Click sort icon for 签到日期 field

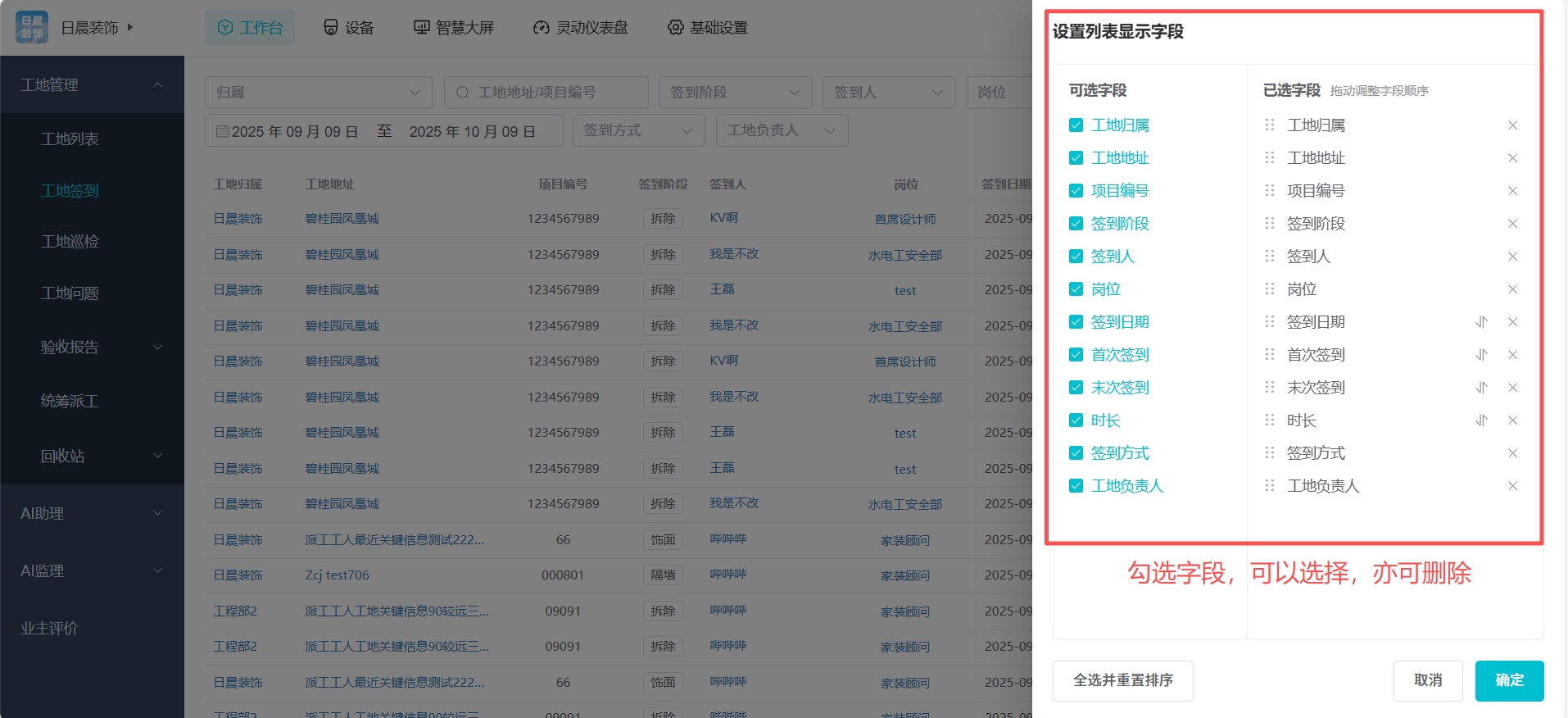click(x=1481, y=322)
